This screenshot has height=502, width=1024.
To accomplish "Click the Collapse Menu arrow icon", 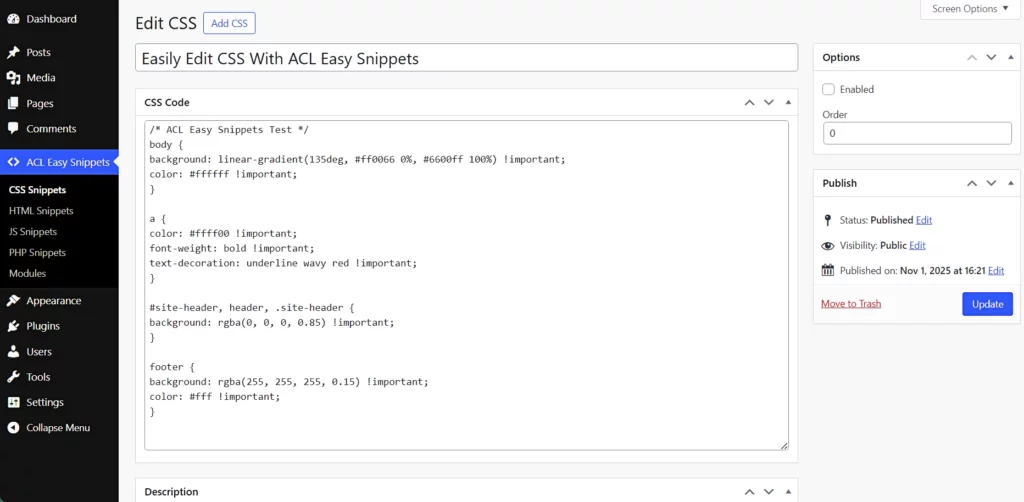I will coord(13,428).
